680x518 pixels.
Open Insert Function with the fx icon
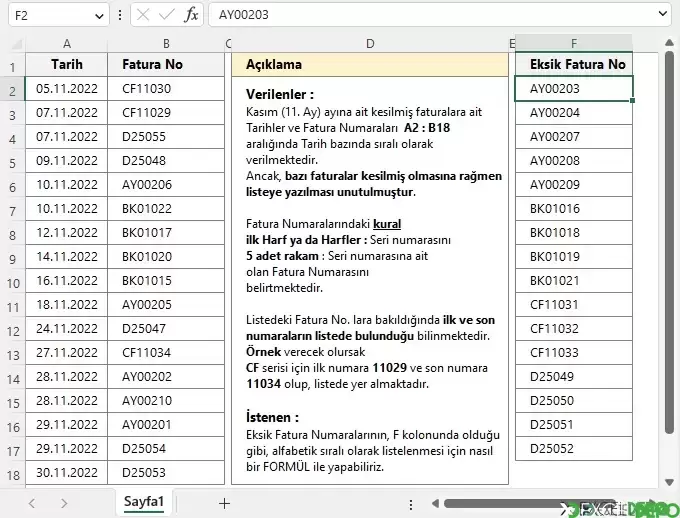191,15
